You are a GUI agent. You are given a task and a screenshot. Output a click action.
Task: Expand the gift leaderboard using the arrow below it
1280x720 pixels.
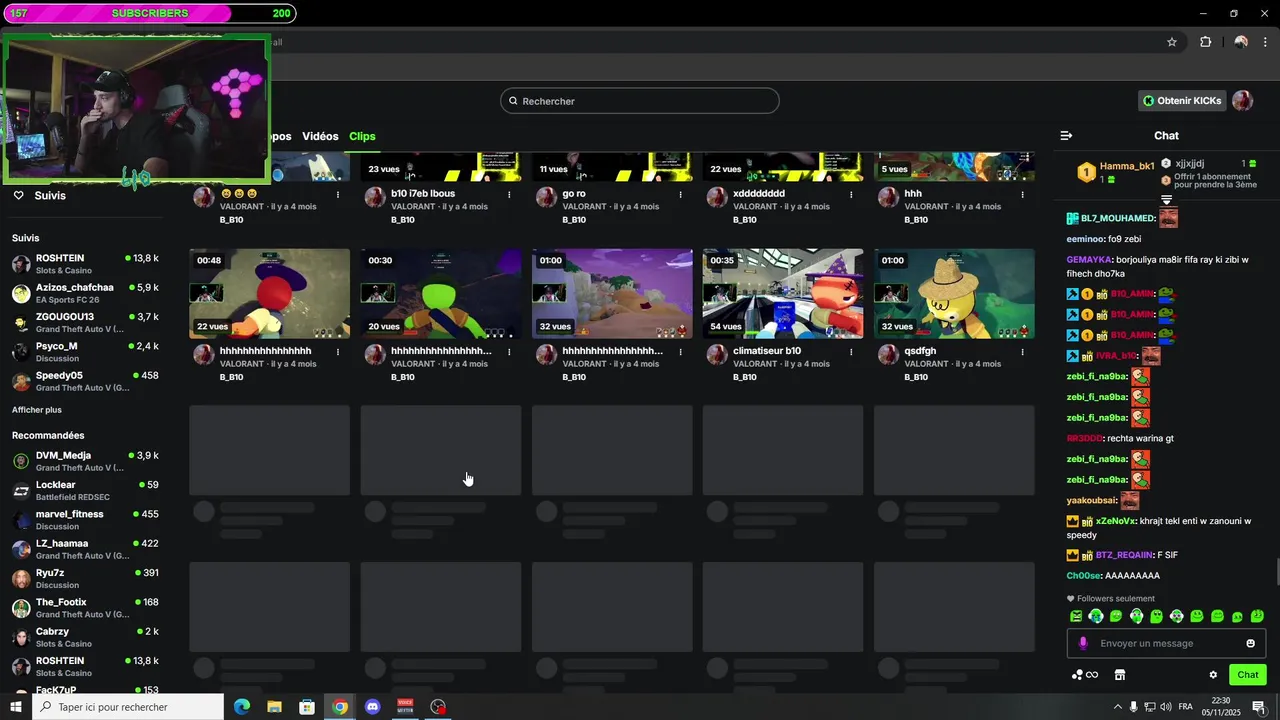1166,200
